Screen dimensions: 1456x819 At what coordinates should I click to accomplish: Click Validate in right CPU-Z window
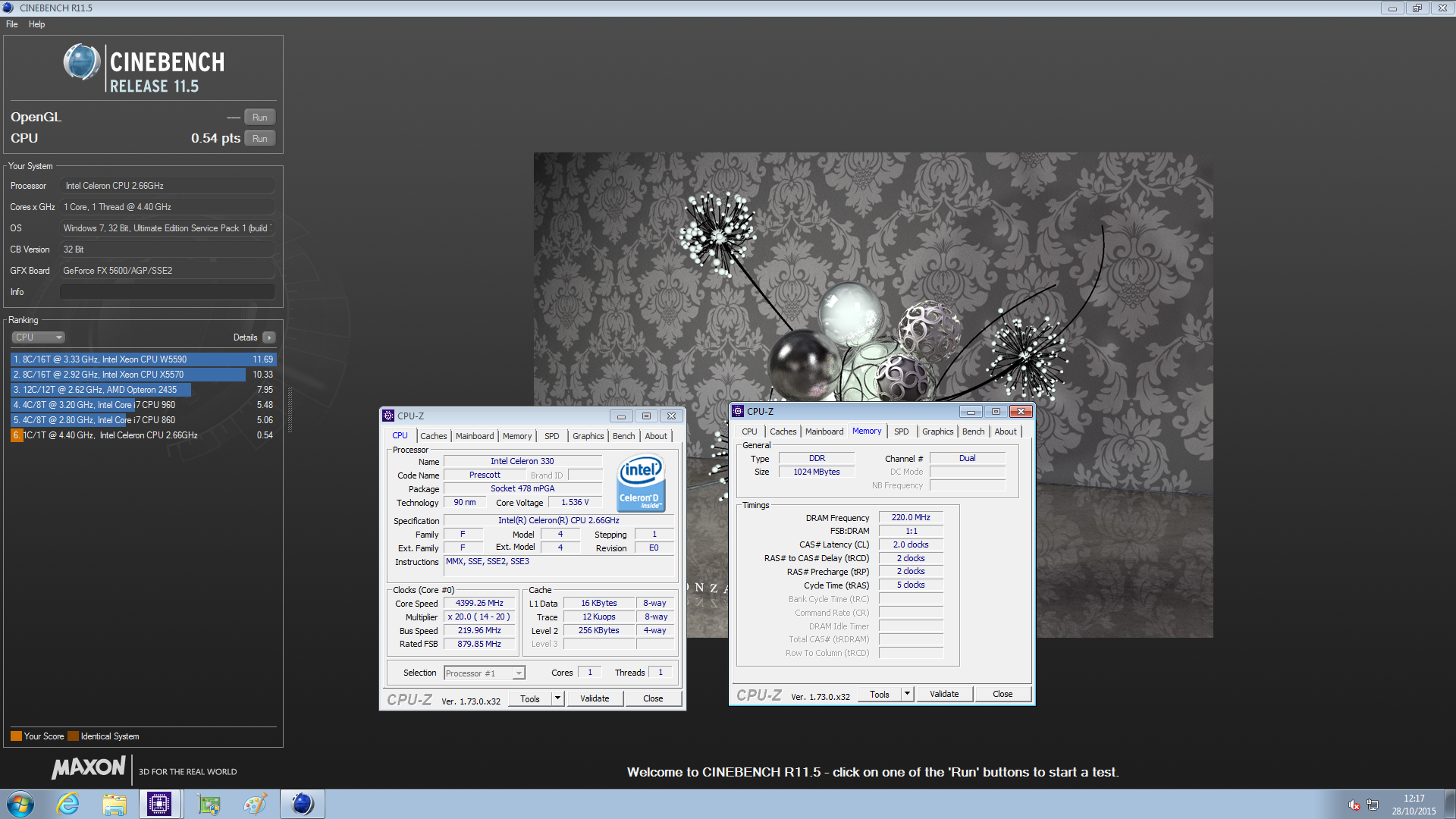pos(944,695)
